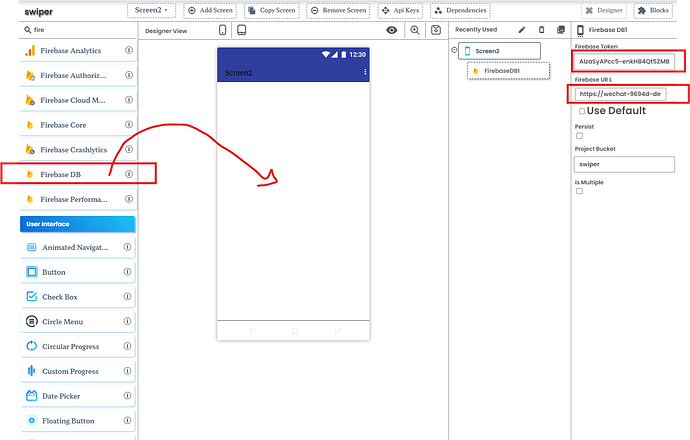Click the Remove Screen button

pyautogui.click(x=338, y=11)
